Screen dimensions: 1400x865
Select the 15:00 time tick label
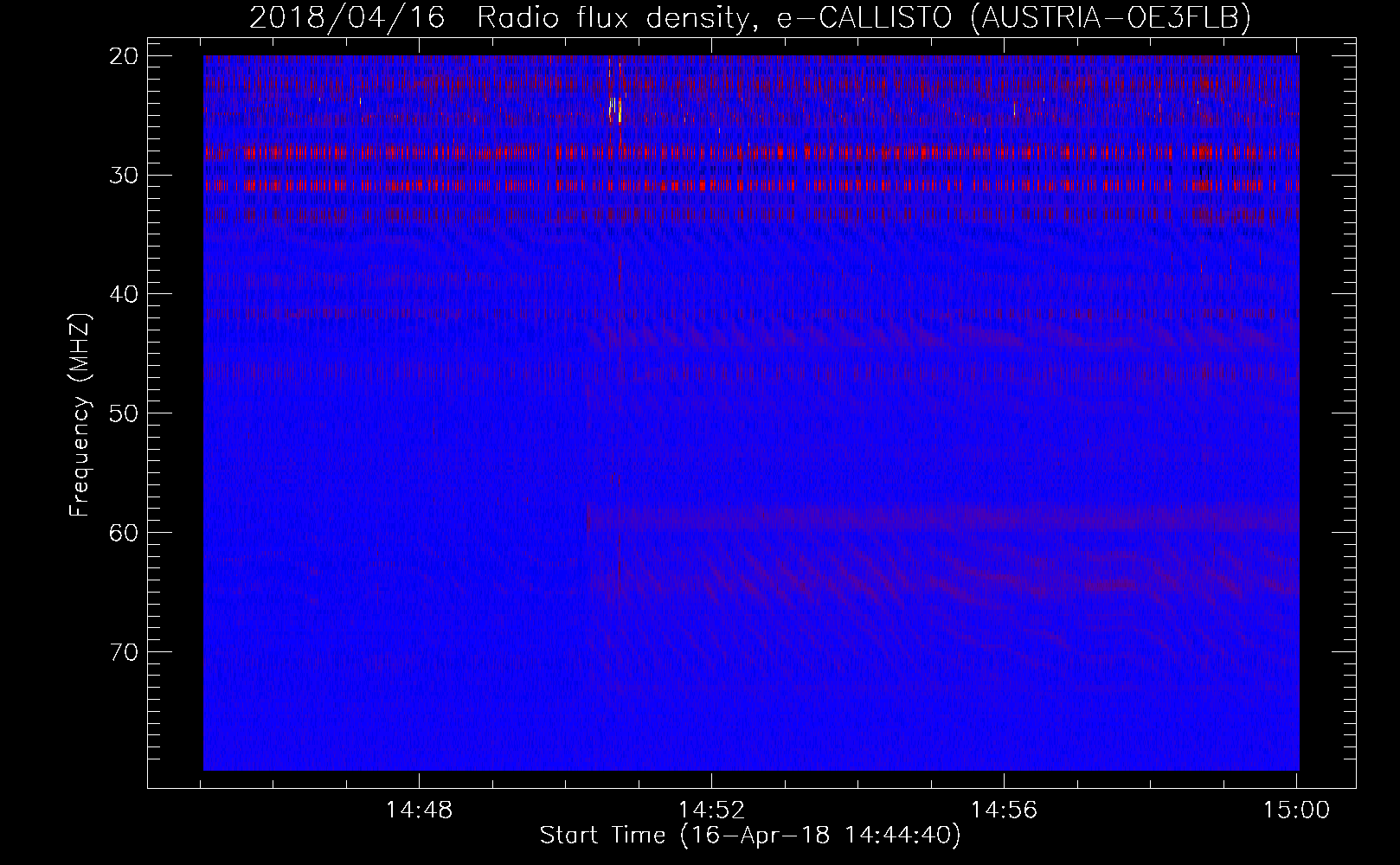[x=1296, y=810]
